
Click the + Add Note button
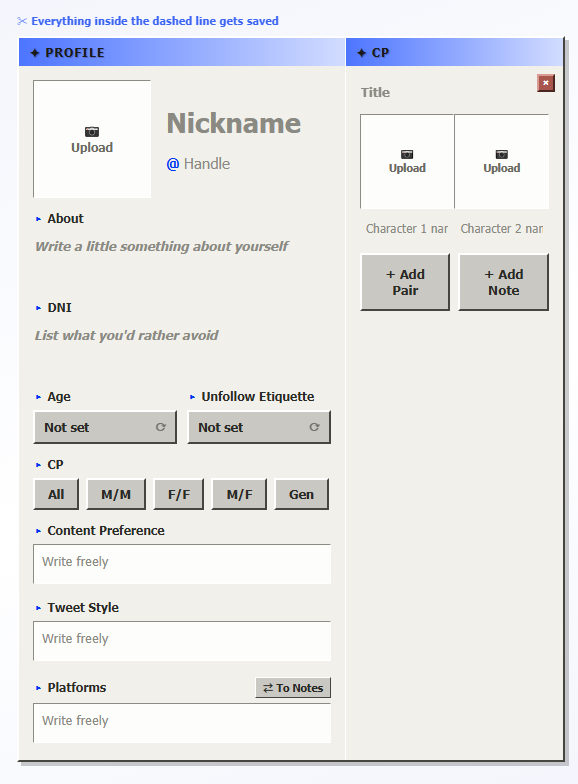point(504,282)
